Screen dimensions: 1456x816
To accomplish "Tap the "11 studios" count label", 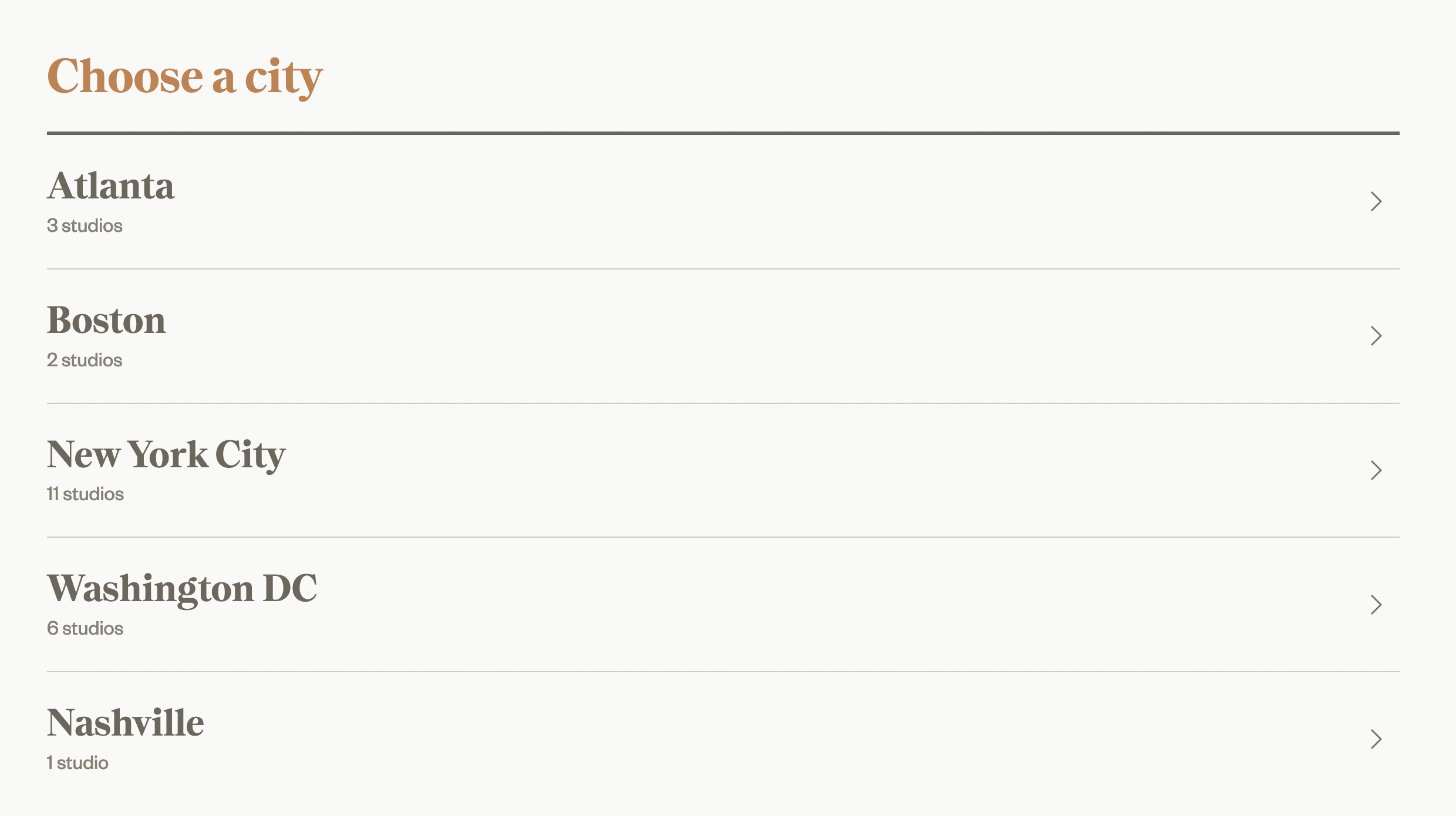I will click(85, 494).
